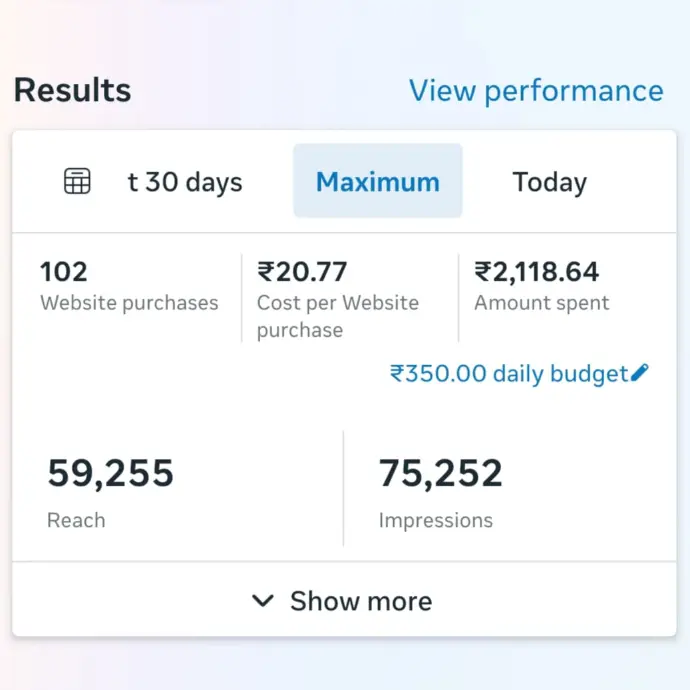The width and height of the screenshot is (690, 690).
Task: Click the ₹350.00 daily budget link
Action: point(508,374)
